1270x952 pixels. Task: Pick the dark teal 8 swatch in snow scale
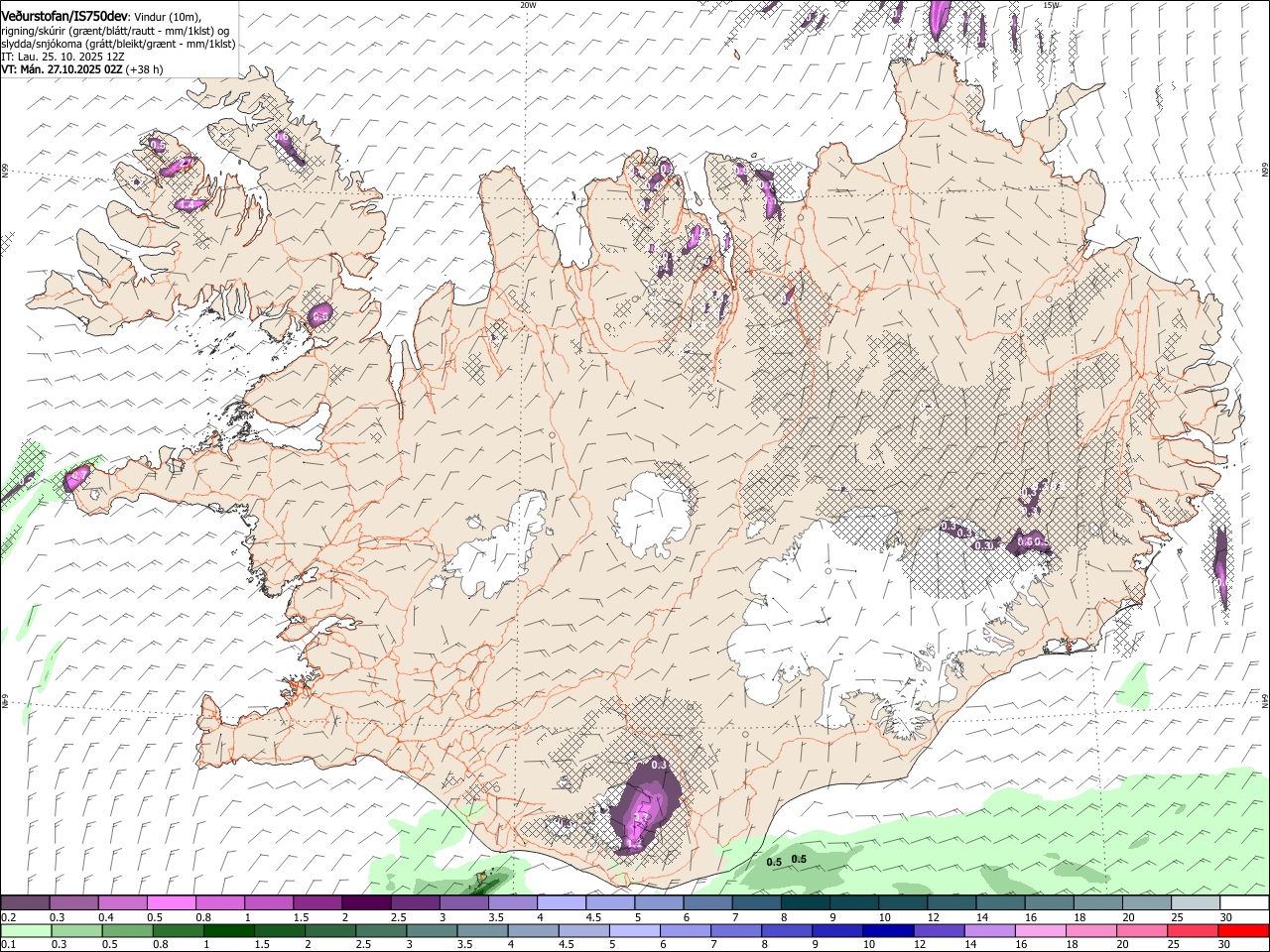806,903
